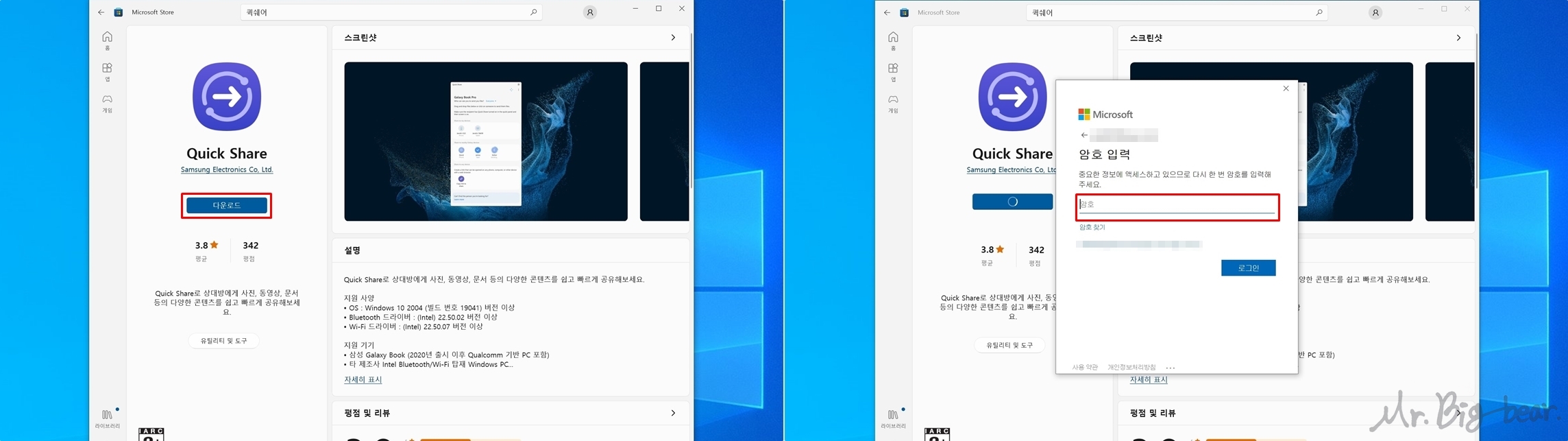This screenshot has width=1568, height=441.
Task: Click 자세히 표시 link in right Store window
Action: pos(1149,379)
